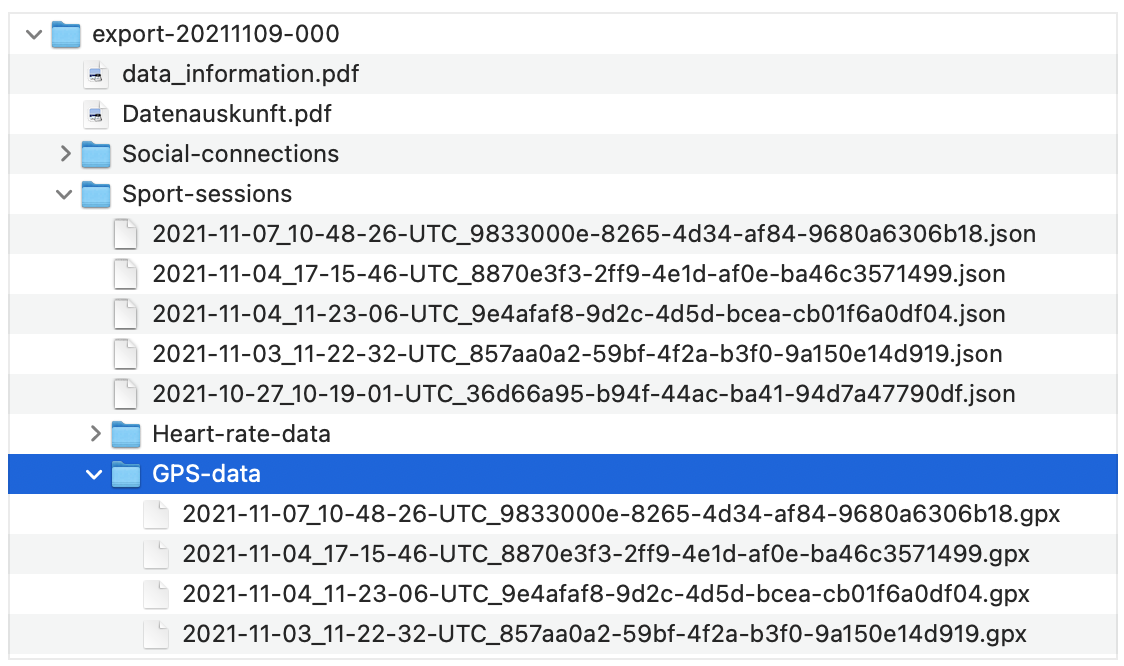Click the icon of the 2021-11-07 json file
The image size is (1124, 666).
(126, 234)
